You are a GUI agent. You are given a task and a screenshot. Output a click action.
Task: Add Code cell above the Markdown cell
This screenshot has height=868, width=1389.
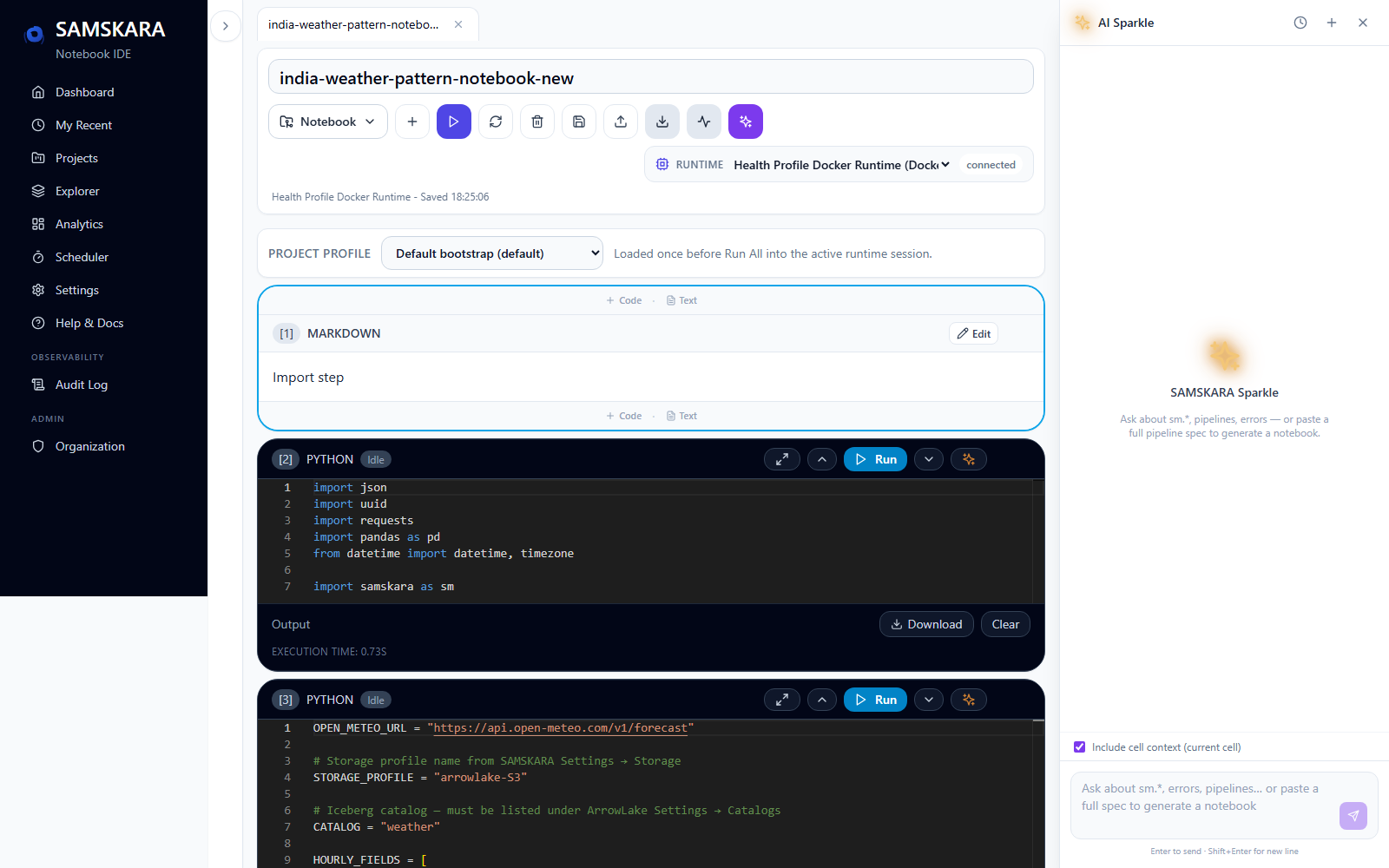(624, 300)
